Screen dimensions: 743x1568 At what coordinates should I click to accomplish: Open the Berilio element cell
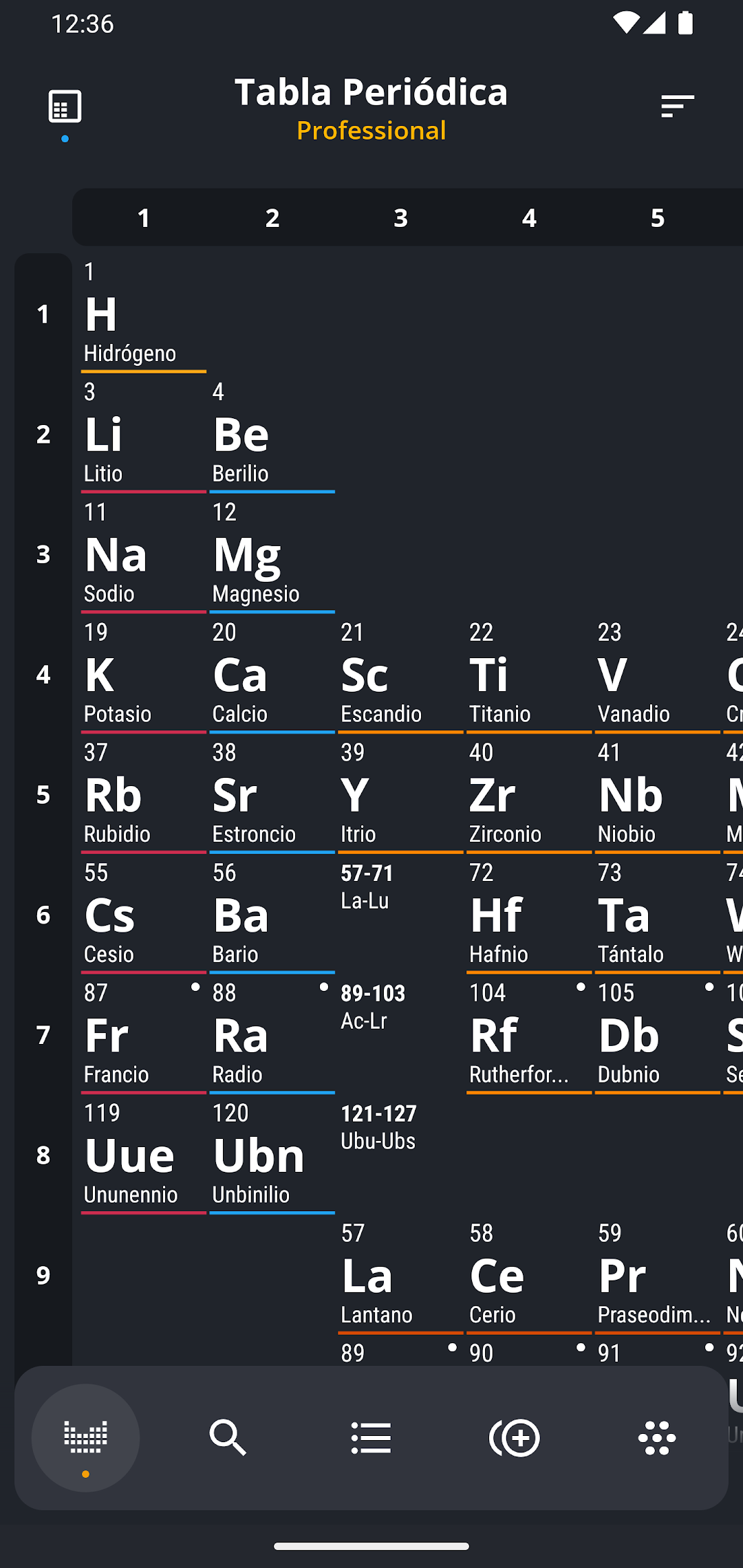tap(272, 435)
